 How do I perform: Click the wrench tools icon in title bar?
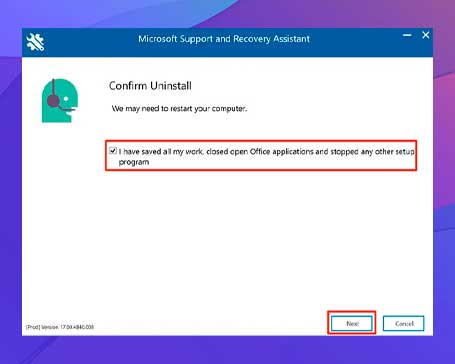pos(35,42)
